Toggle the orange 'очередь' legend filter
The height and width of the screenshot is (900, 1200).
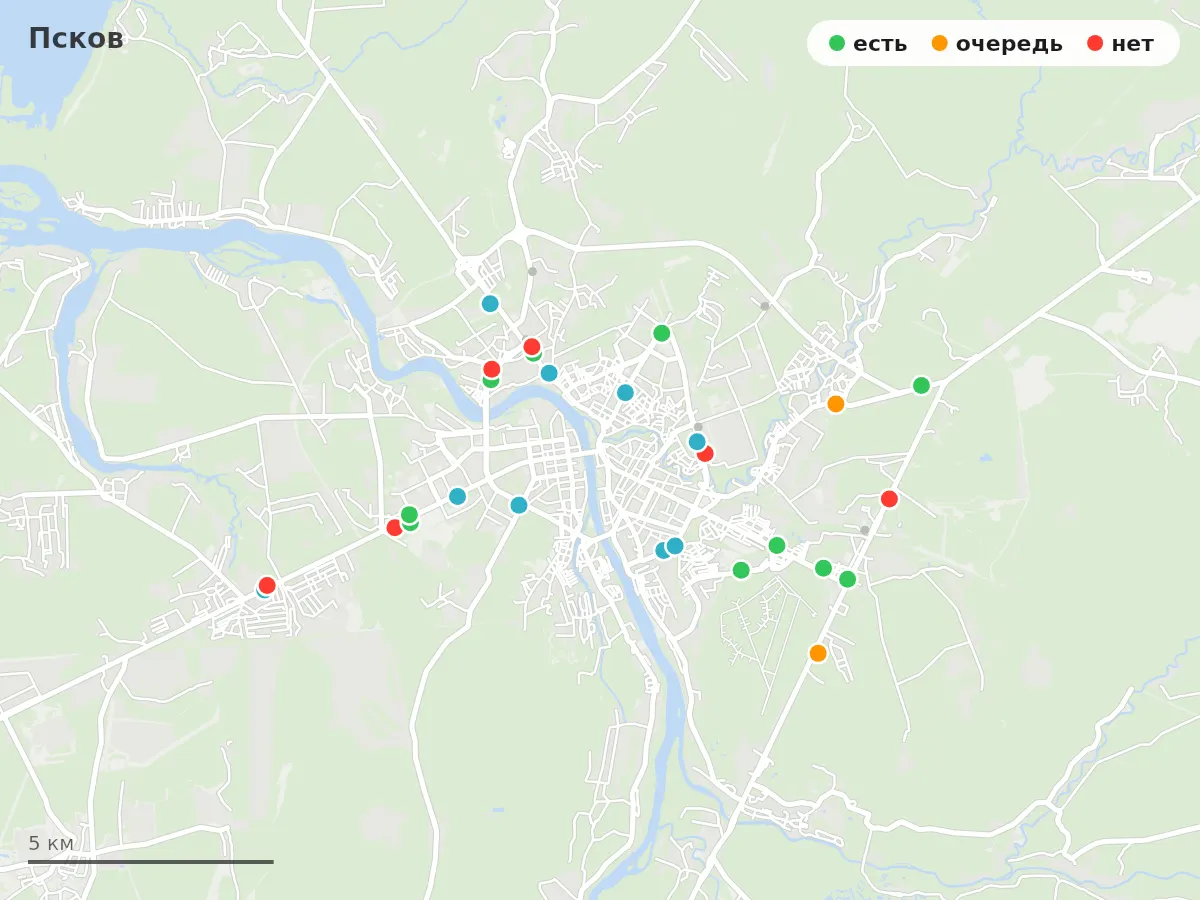pyautogui.click(x=997, y=43)
